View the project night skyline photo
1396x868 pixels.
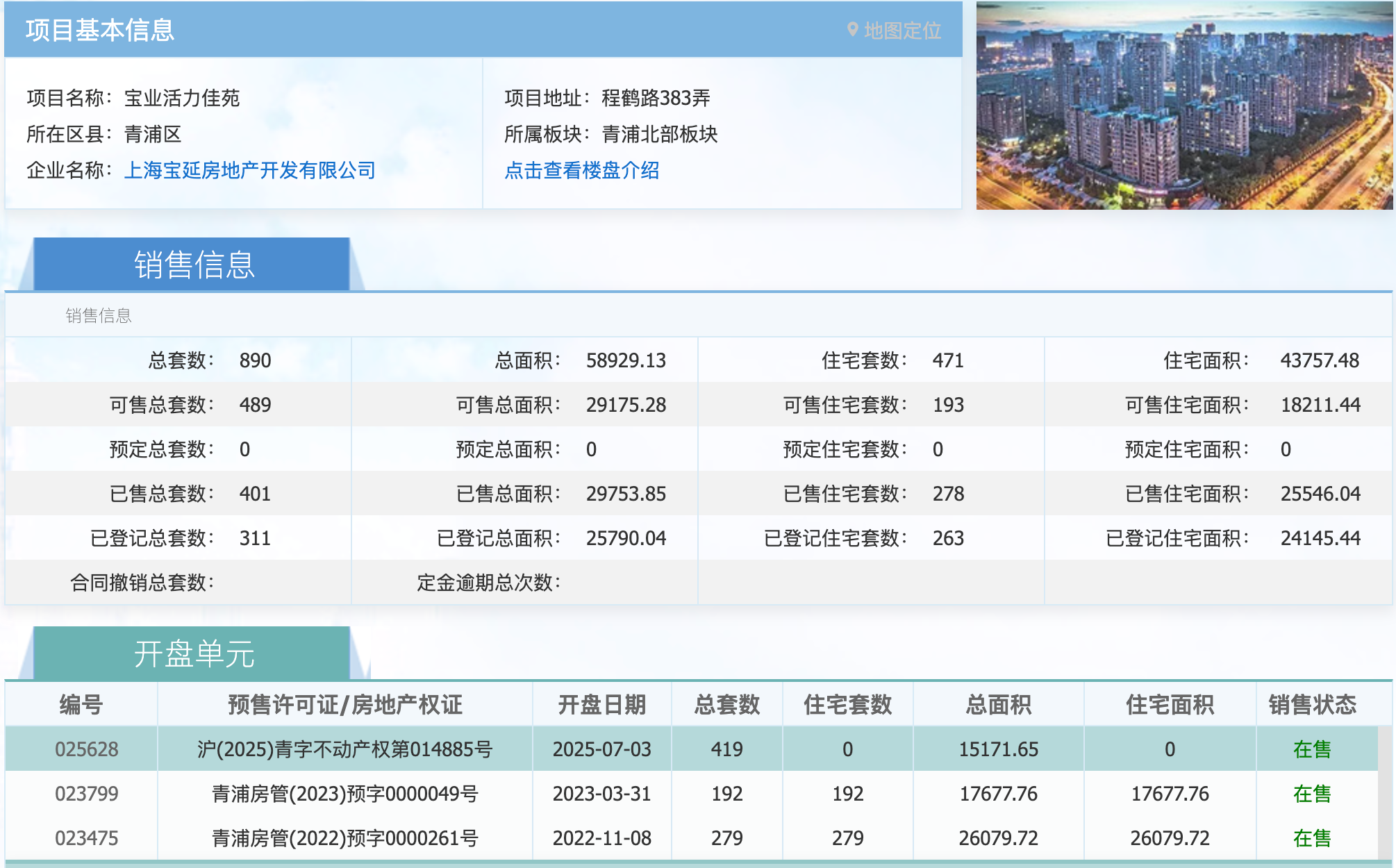point(1183,106)
